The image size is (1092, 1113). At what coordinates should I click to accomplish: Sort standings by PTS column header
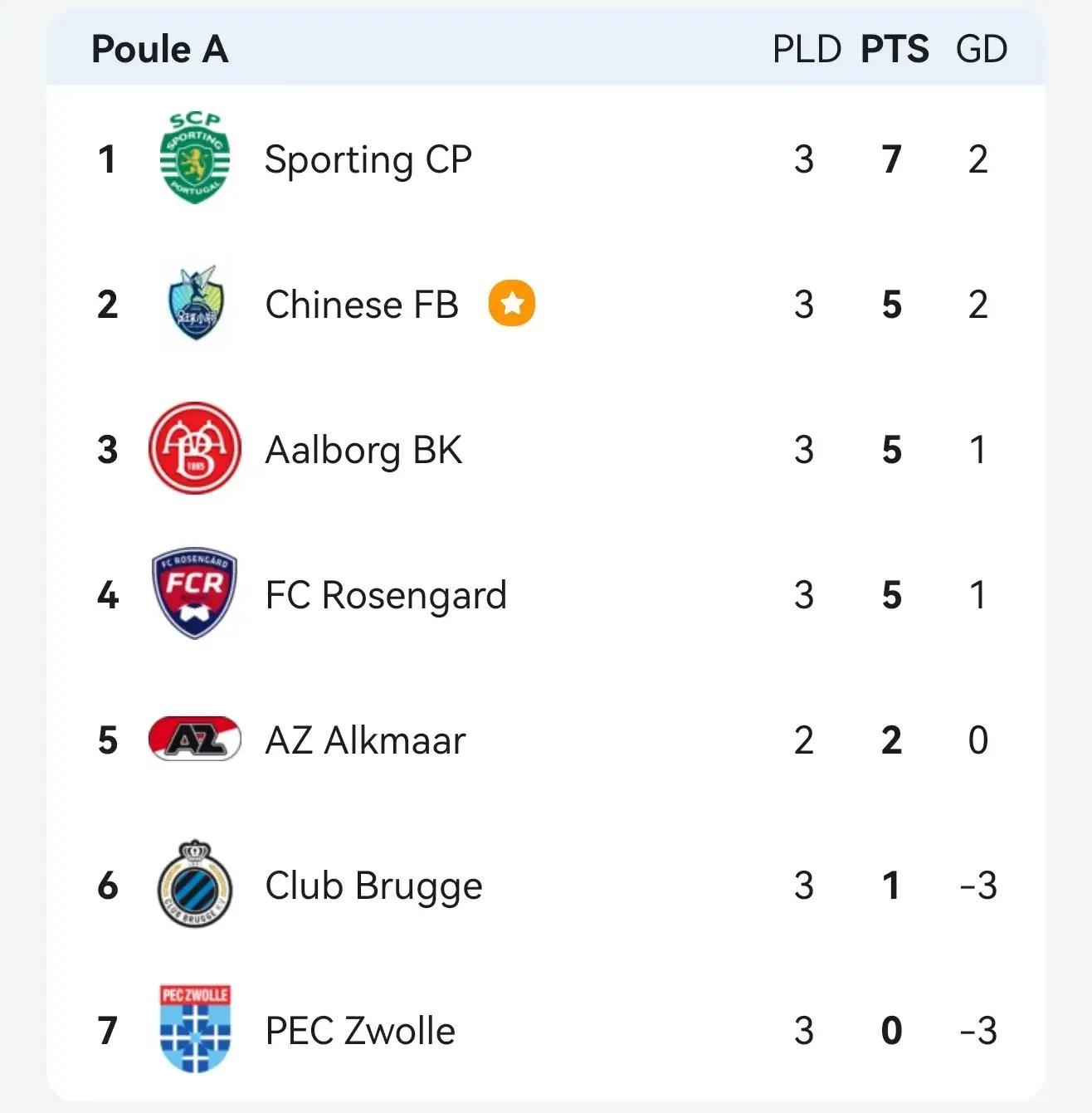895,49
